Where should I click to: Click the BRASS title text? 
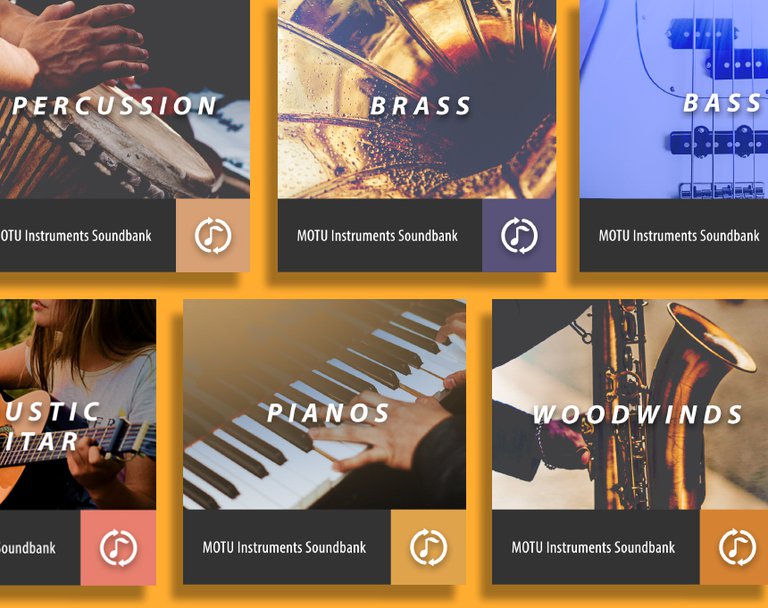coord(420,106)
